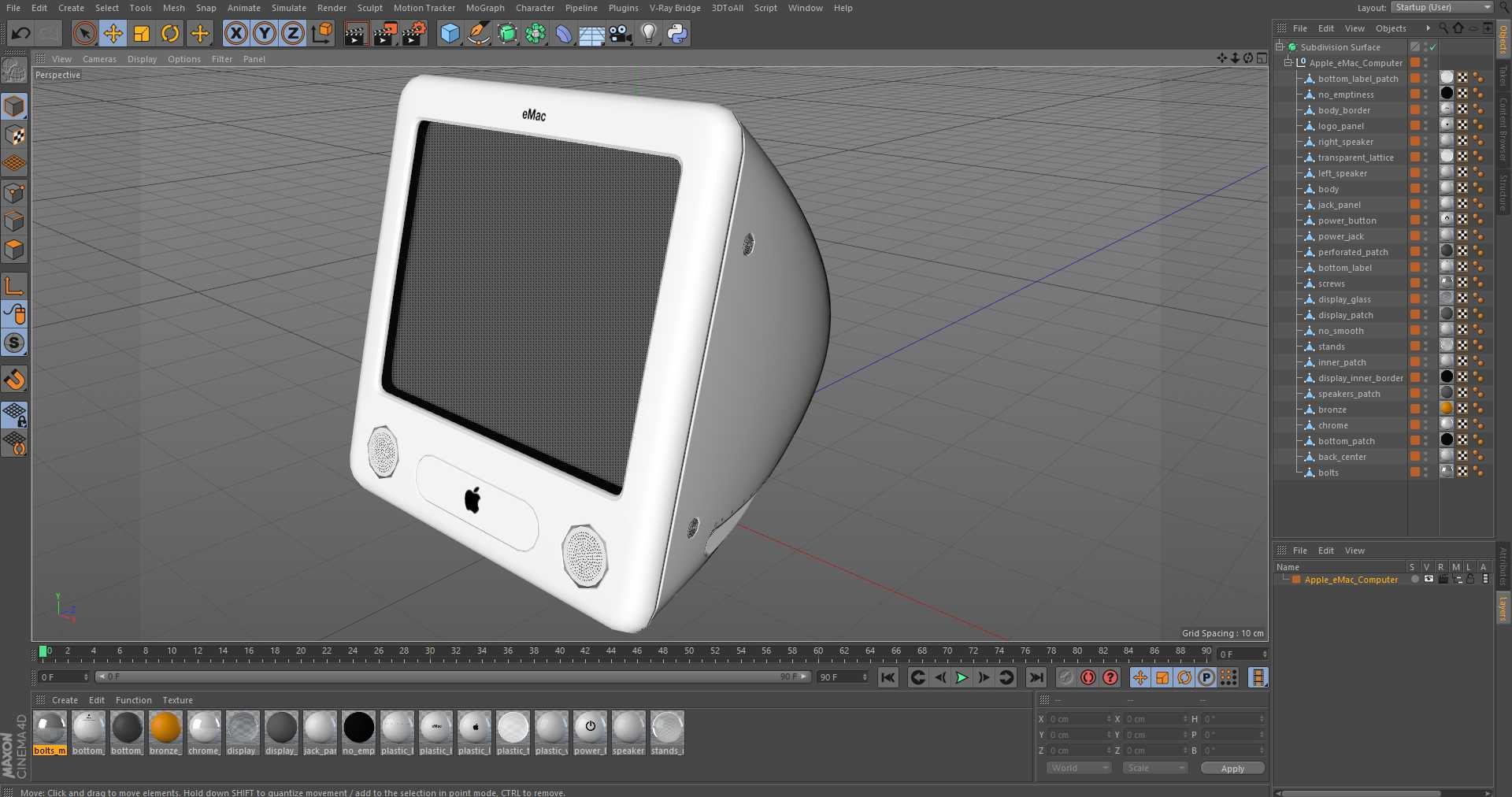The width and height of the screenshot is (1512, 797).
Task: Activate the Rotate tool
Action: [x=170, y=33]
